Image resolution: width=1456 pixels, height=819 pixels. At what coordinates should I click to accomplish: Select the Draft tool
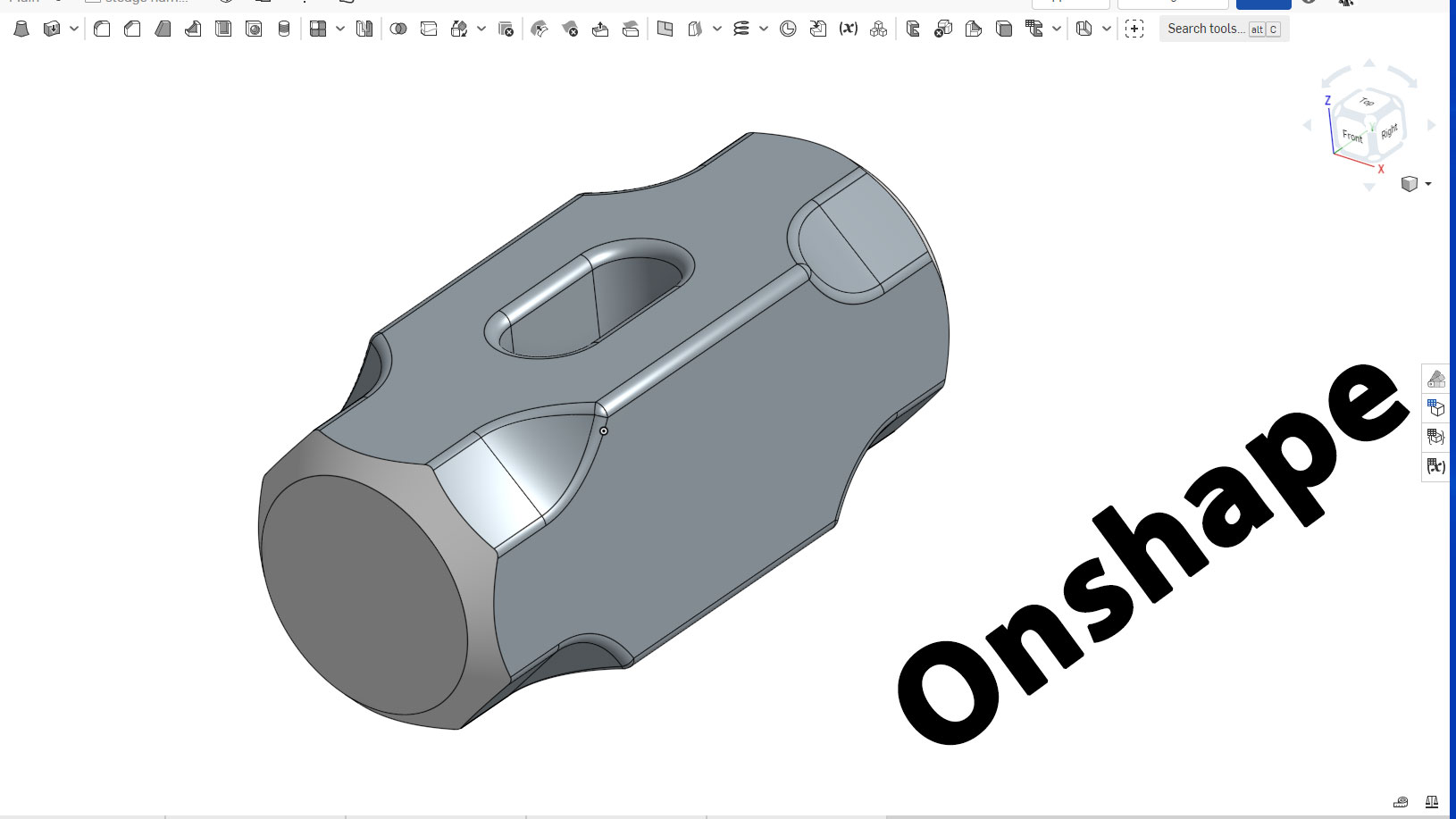pyautogui.click(x=163, y=29)
